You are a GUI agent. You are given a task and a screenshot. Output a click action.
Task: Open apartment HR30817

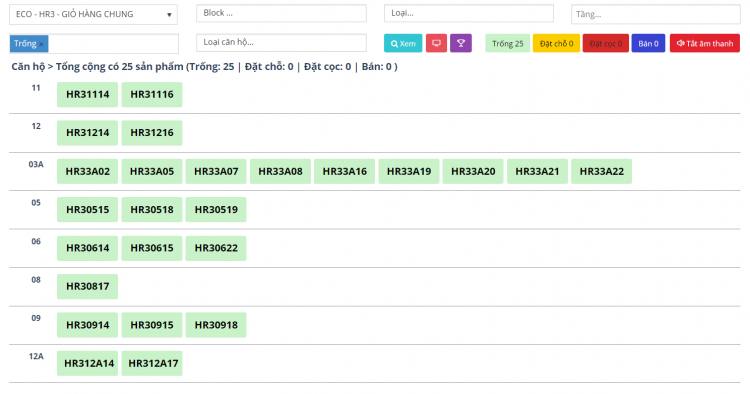pos(88,286)
